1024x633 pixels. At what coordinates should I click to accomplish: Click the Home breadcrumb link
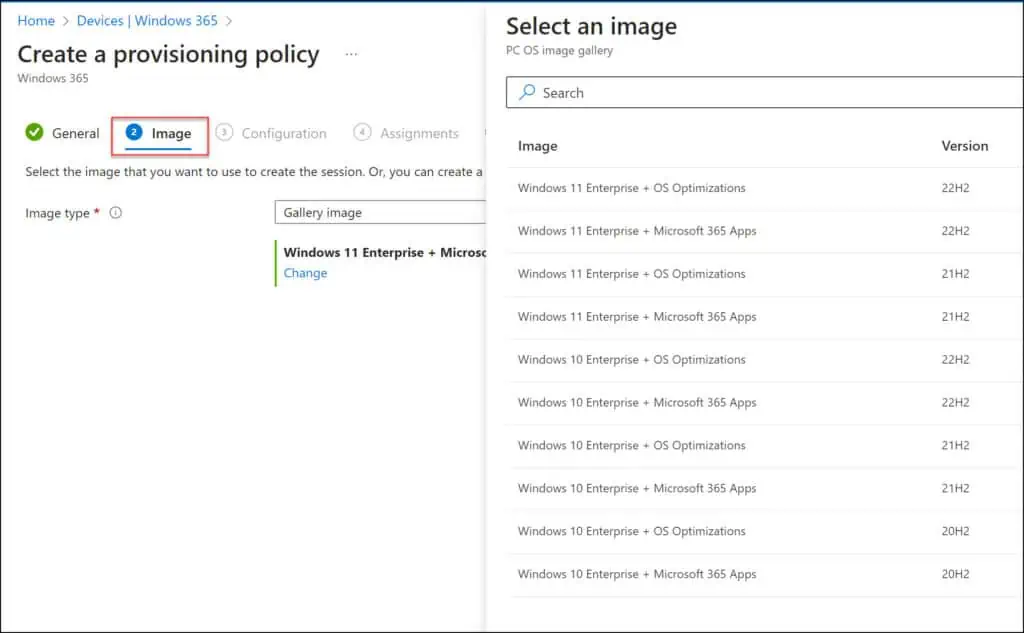[36, 21]
